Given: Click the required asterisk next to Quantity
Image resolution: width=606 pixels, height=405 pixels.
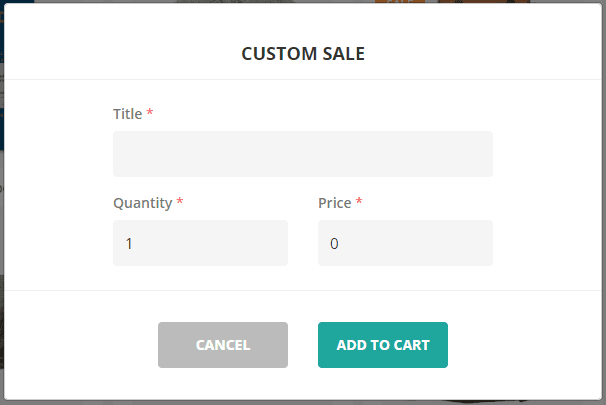Looking at the screenshot, I should click(x=180, y=202).
